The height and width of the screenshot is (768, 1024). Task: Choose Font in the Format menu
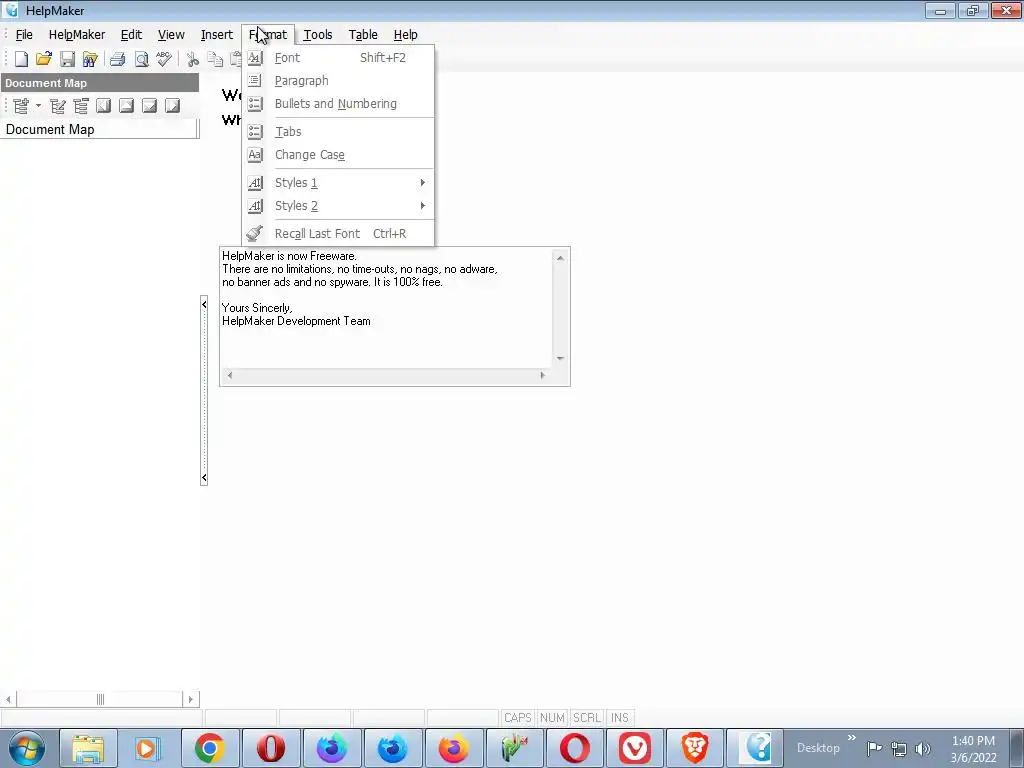(x=338, y=57)
